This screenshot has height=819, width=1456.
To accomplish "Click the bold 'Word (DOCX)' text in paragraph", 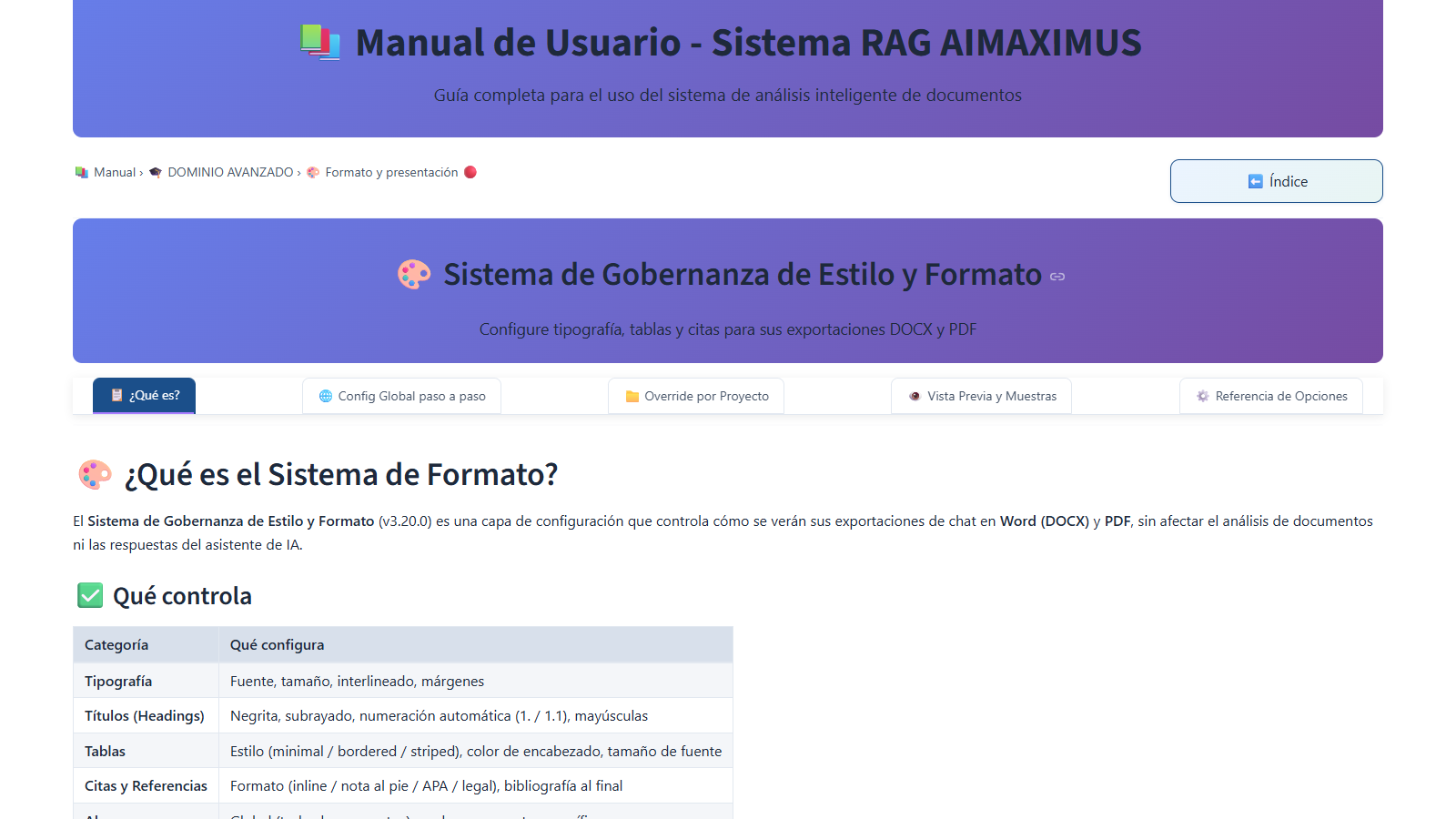I will tap(1045, 521).
